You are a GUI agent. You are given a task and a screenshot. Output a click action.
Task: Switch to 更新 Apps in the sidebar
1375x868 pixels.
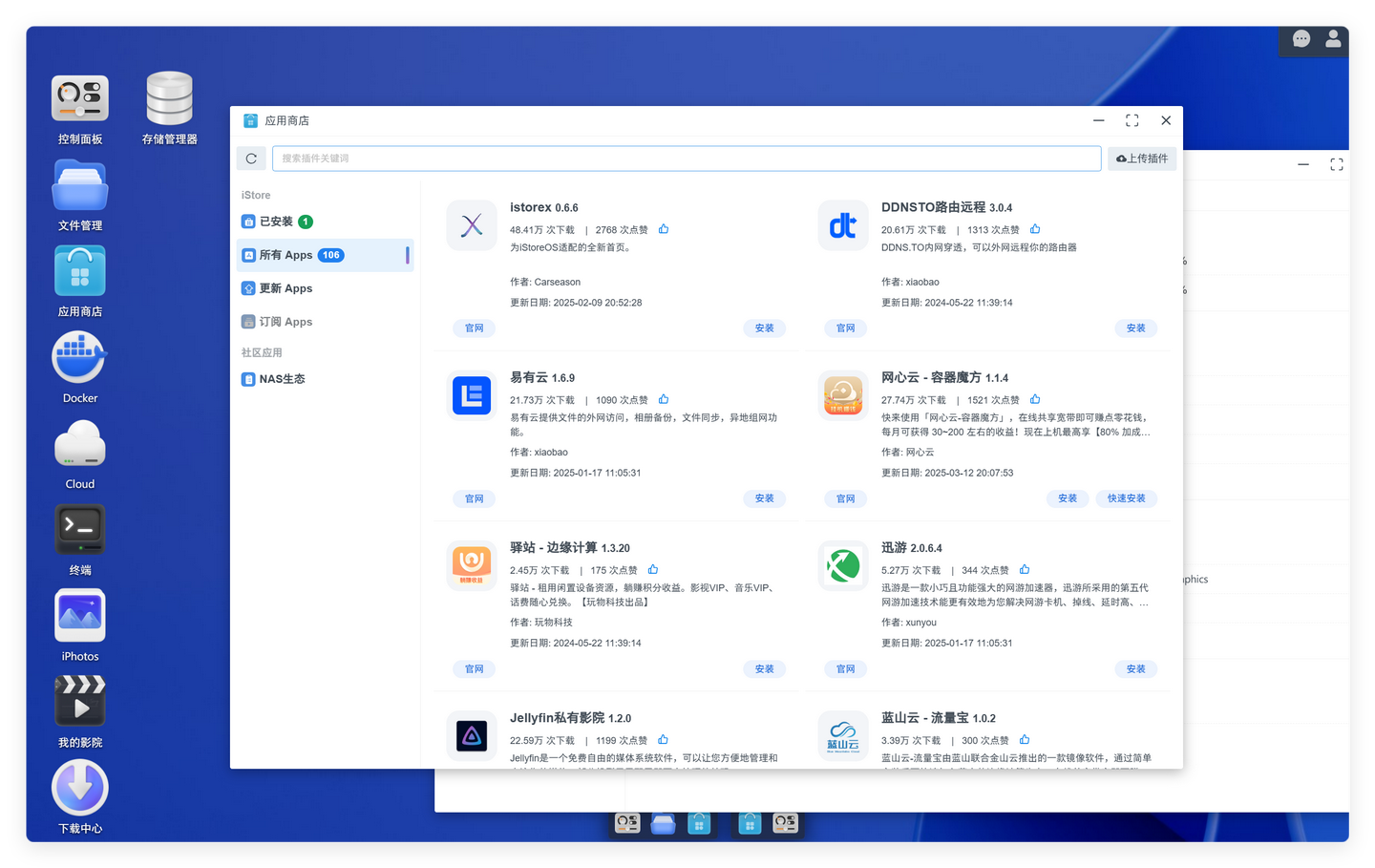click(325, 288)
